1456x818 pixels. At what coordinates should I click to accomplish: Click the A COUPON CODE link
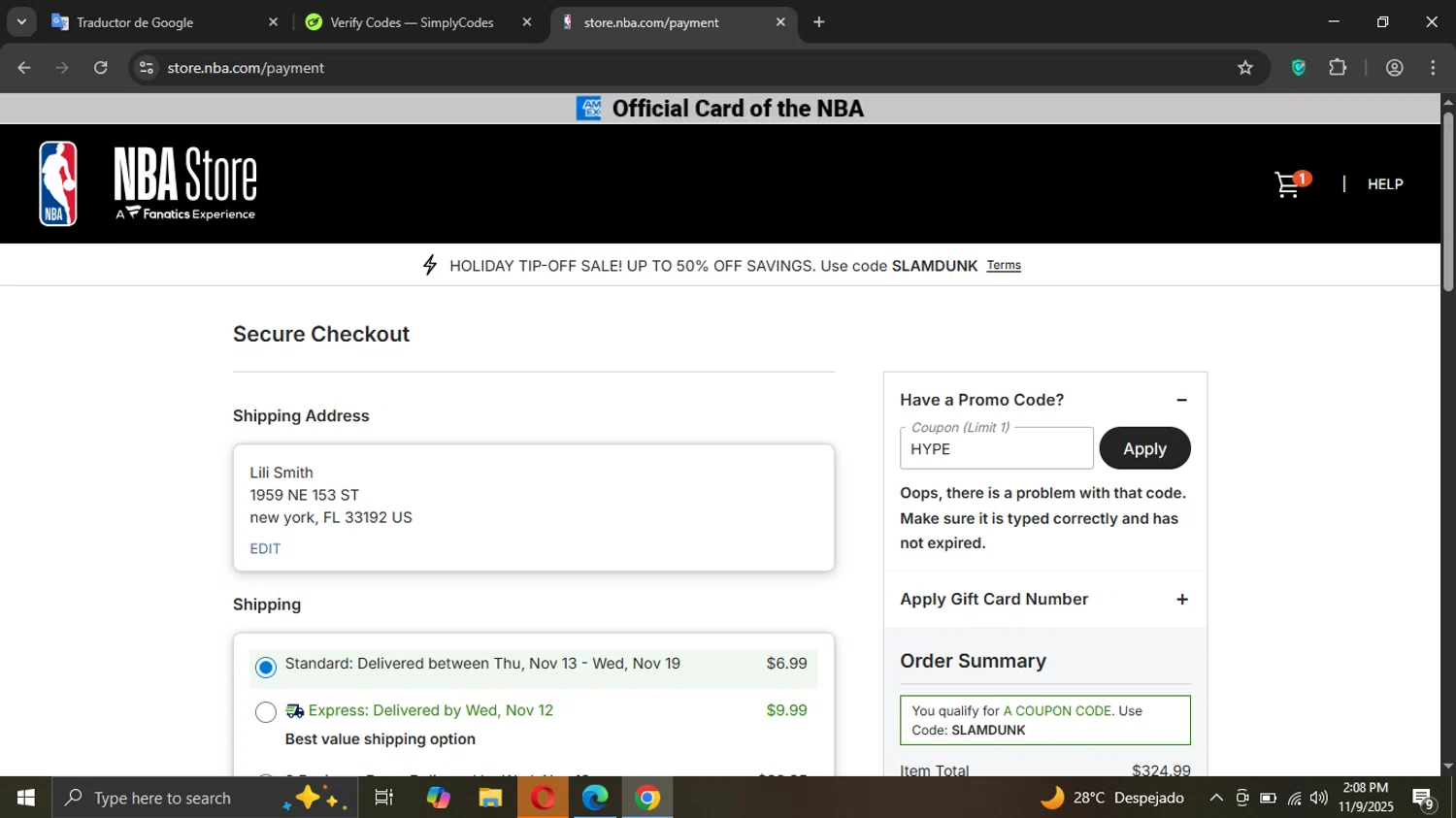pos(1057,710)
